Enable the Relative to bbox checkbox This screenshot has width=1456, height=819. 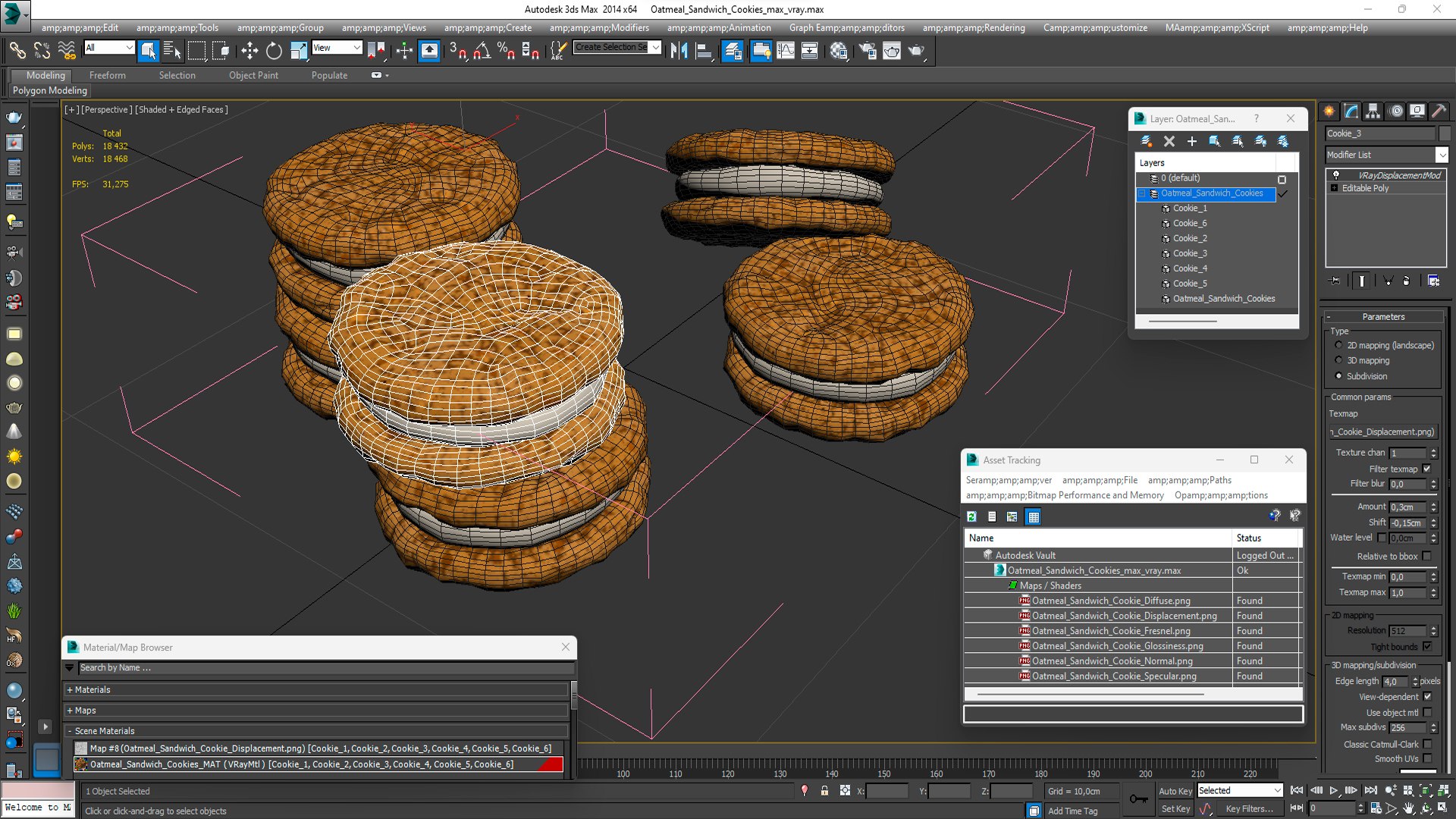pos(1426,556)
